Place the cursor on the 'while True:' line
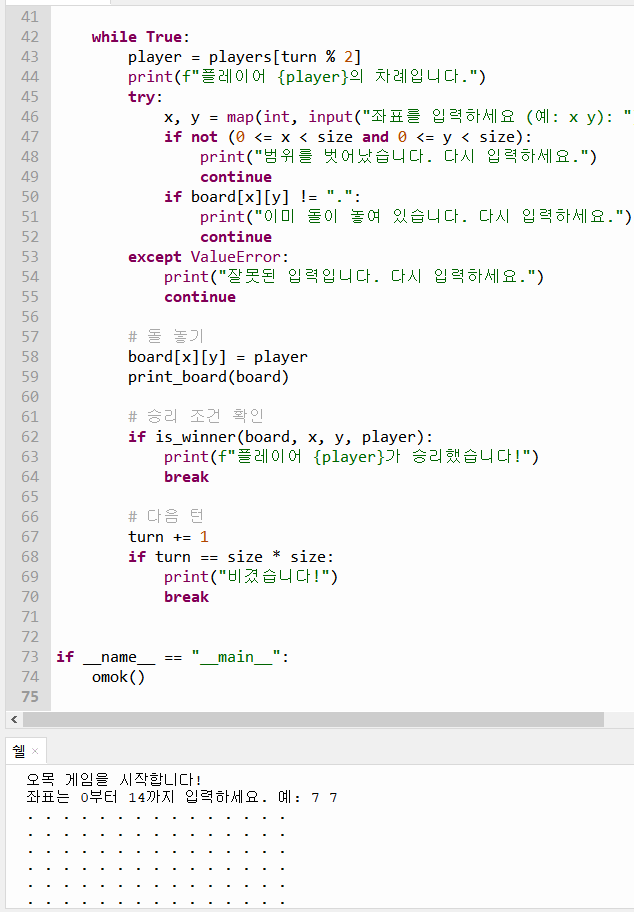 [140, 37]
